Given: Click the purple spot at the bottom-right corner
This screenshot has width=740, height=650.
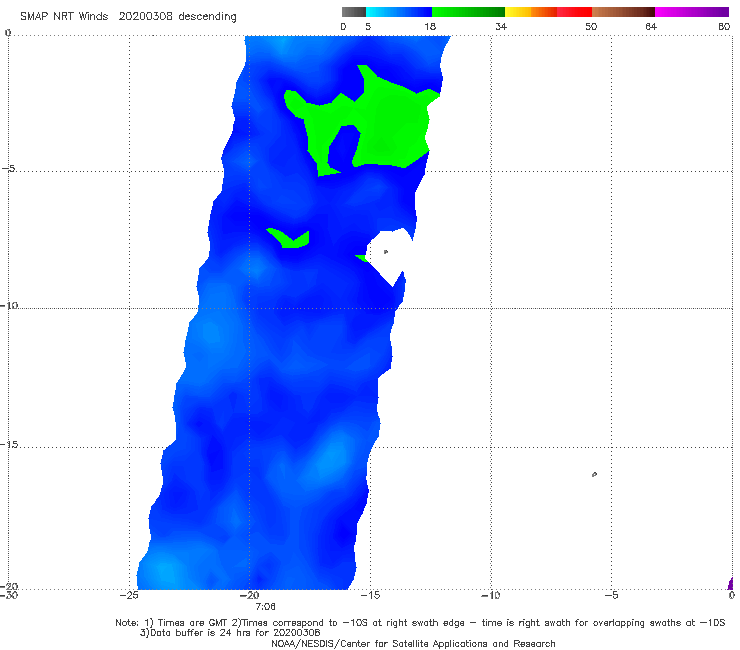Looking at the screenshot, I should tap(731, 583).
